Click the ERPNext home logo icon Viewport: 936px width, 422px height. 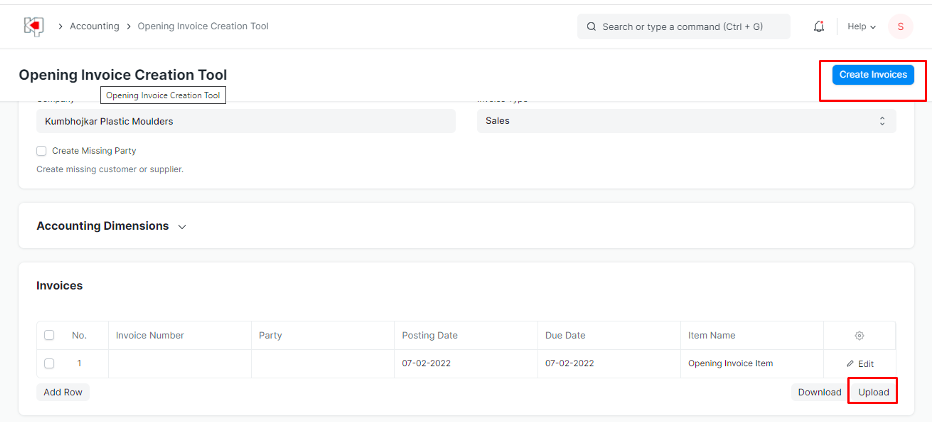tap(33, 26)
